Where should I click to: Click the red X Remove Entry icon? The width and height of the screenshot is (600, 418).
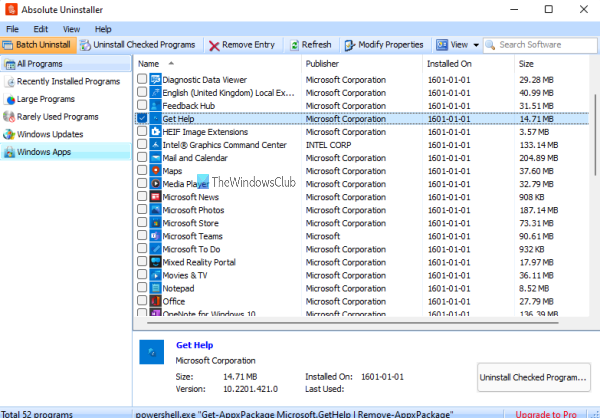[x=214, y=46]
